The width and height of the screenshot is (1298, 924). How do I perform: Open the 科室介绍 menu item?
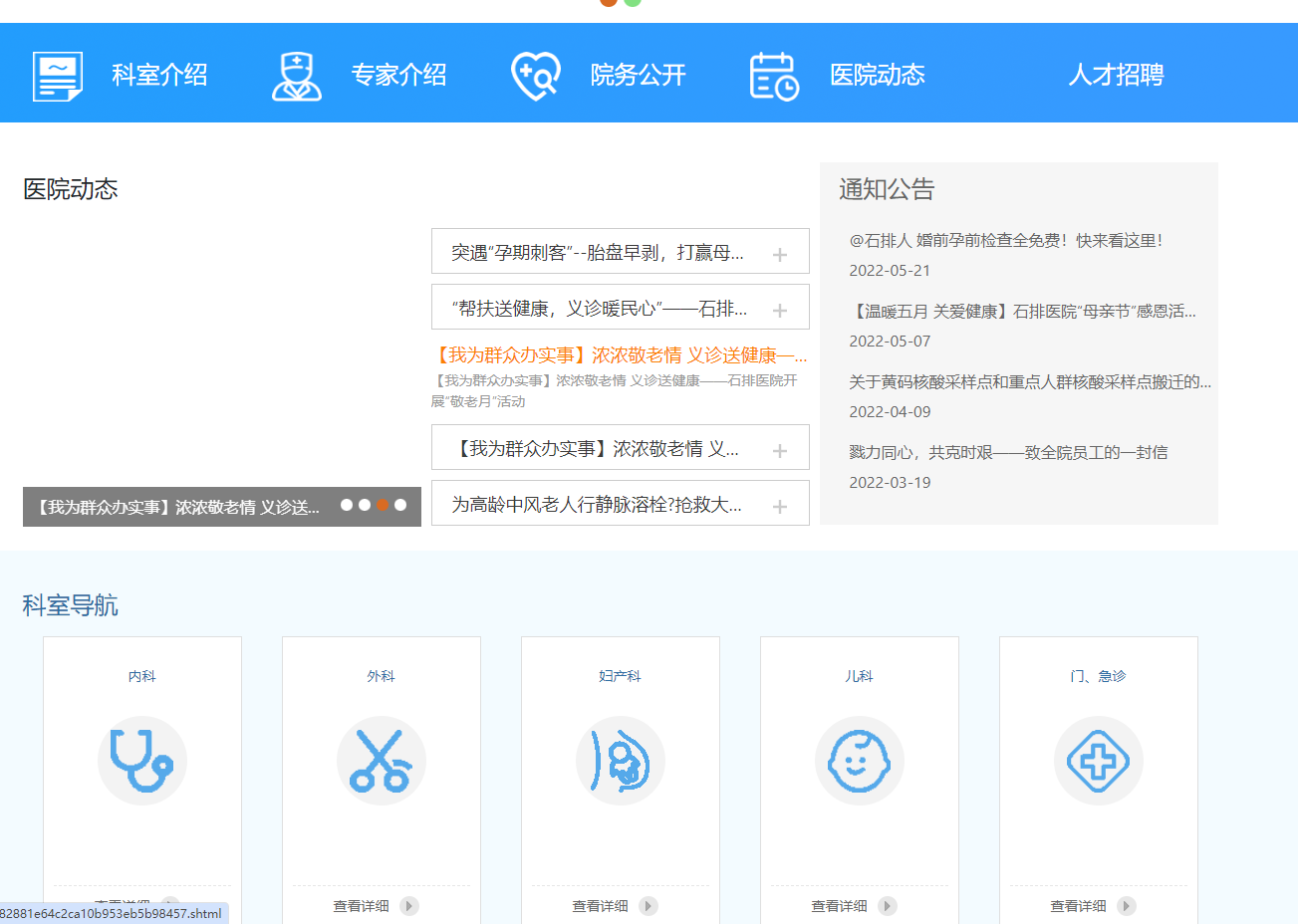point(159,75)
